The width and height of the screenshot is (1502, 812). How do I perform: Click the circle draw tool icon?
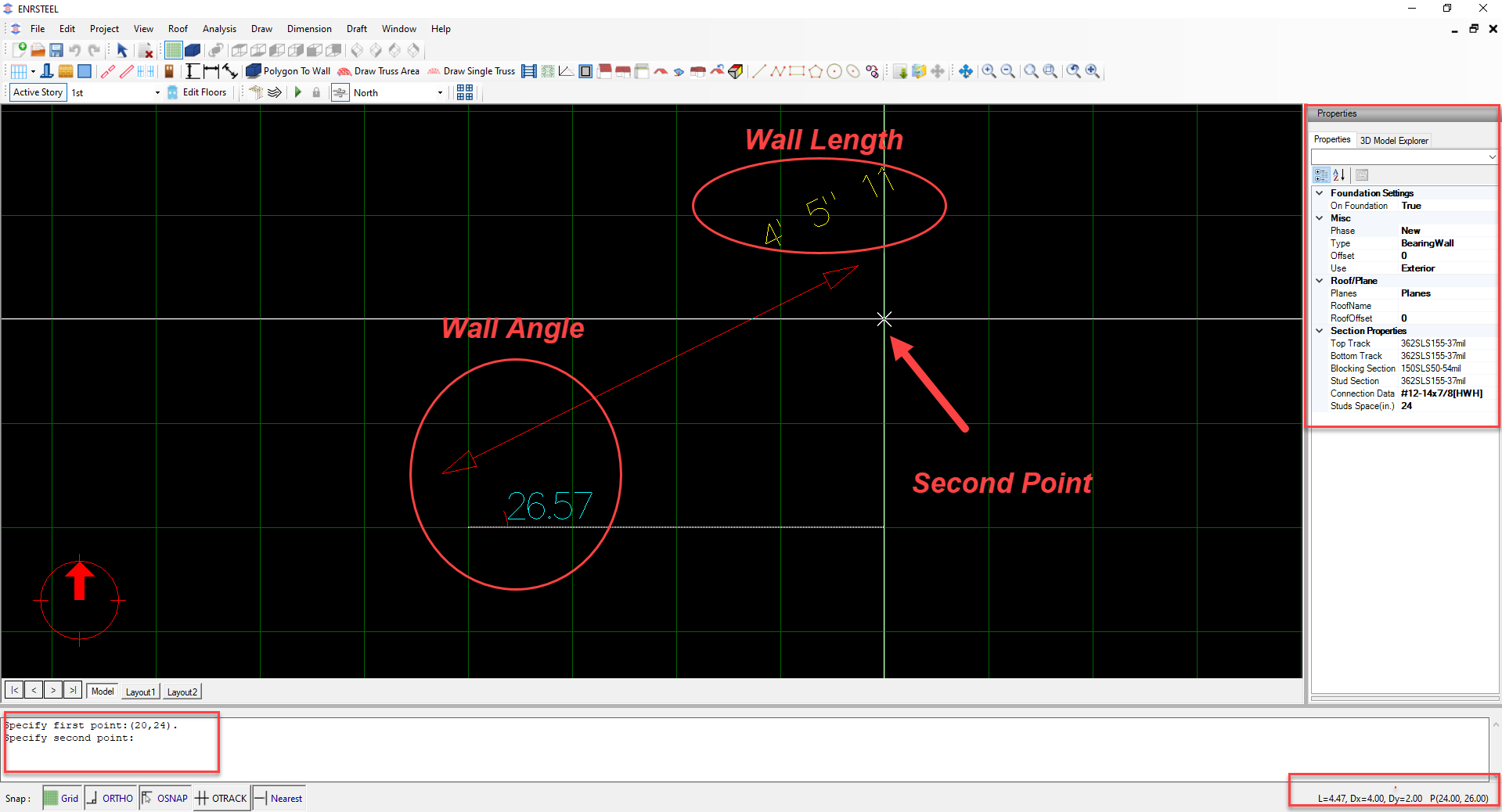click(x=834, y=71)
